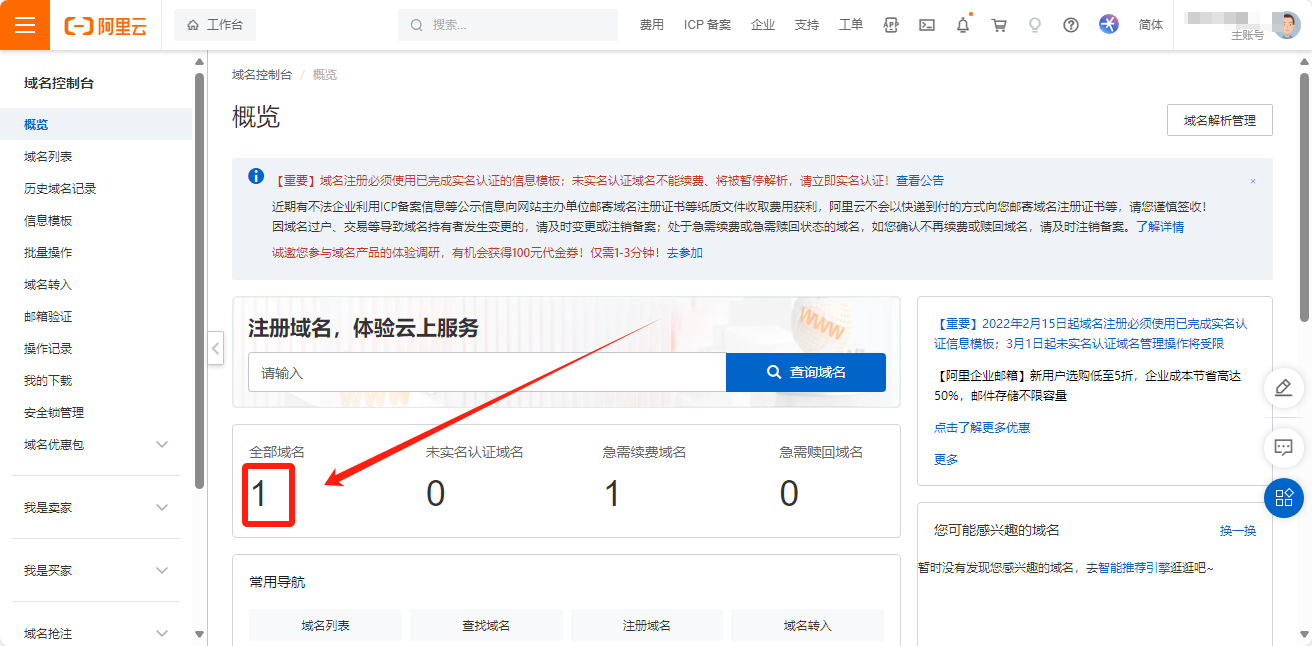Select 域名列表 in the left sidebar
Image resolution: width=1312 pixels, height=646 pixels.
(x=48, y=157)
